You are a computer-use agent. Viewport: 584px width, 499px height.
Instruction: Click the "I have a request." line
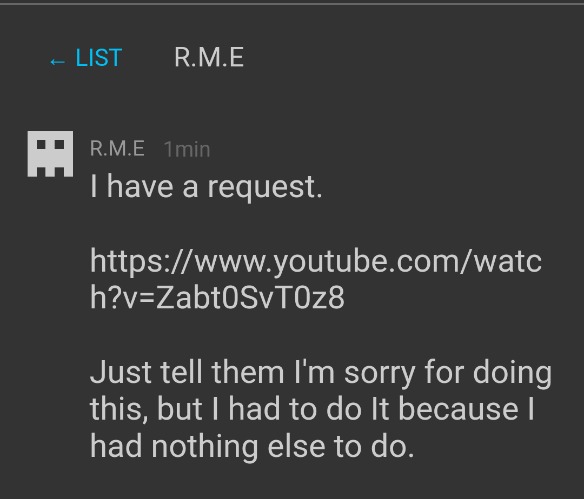pos(206,187)
